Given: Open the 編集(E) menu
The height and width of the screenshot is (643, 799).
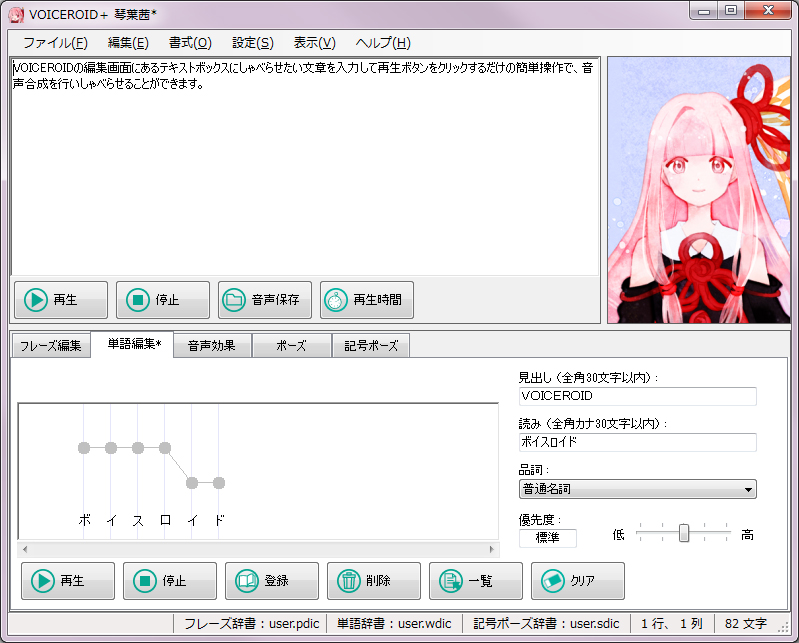Looking at the screenshot, I should [x=128, y=43].
